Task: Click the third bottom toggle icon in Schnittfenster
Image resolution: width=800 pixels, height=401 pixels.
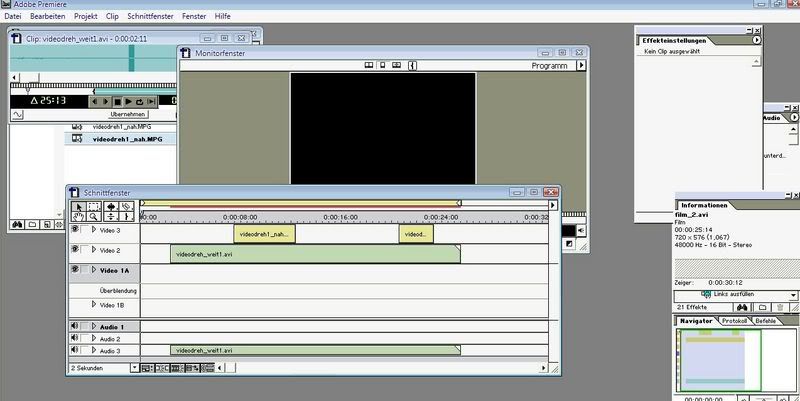Action: pyautogui.click(x=177, y=368)
